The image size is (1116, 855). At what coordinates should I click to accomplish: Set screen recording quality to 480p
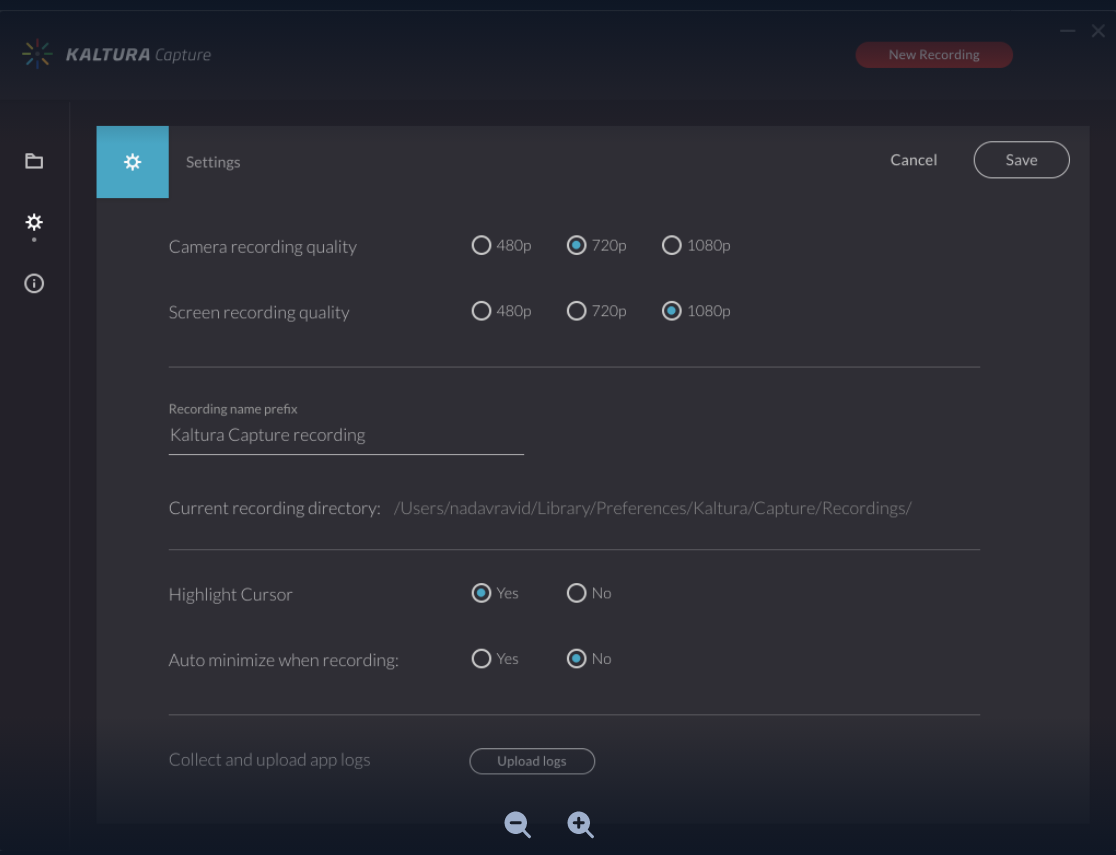[481, 311]
